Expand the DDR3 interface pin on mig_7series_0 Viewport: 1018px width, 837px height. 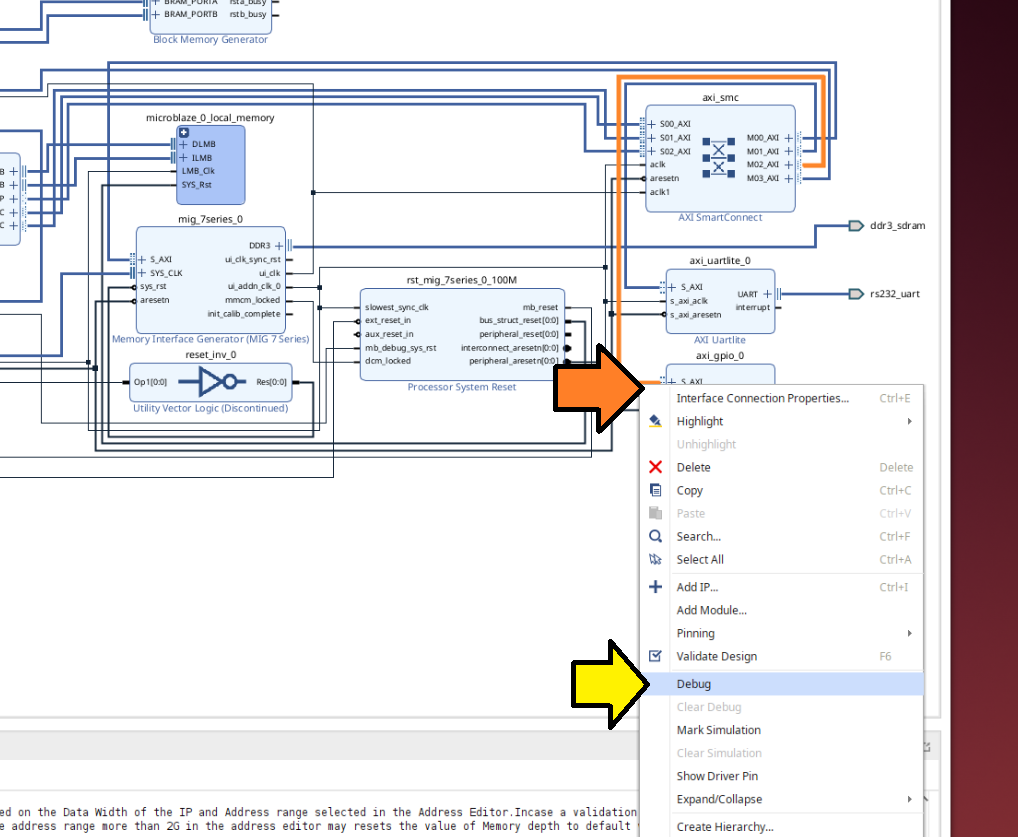coord(279,245)
